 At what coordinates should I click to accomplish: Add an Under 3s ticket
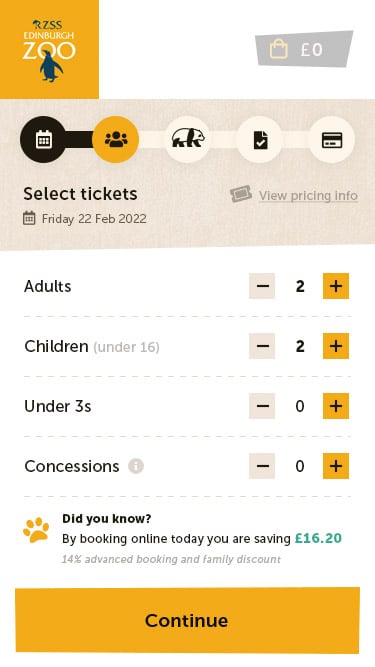click(336, 406)
